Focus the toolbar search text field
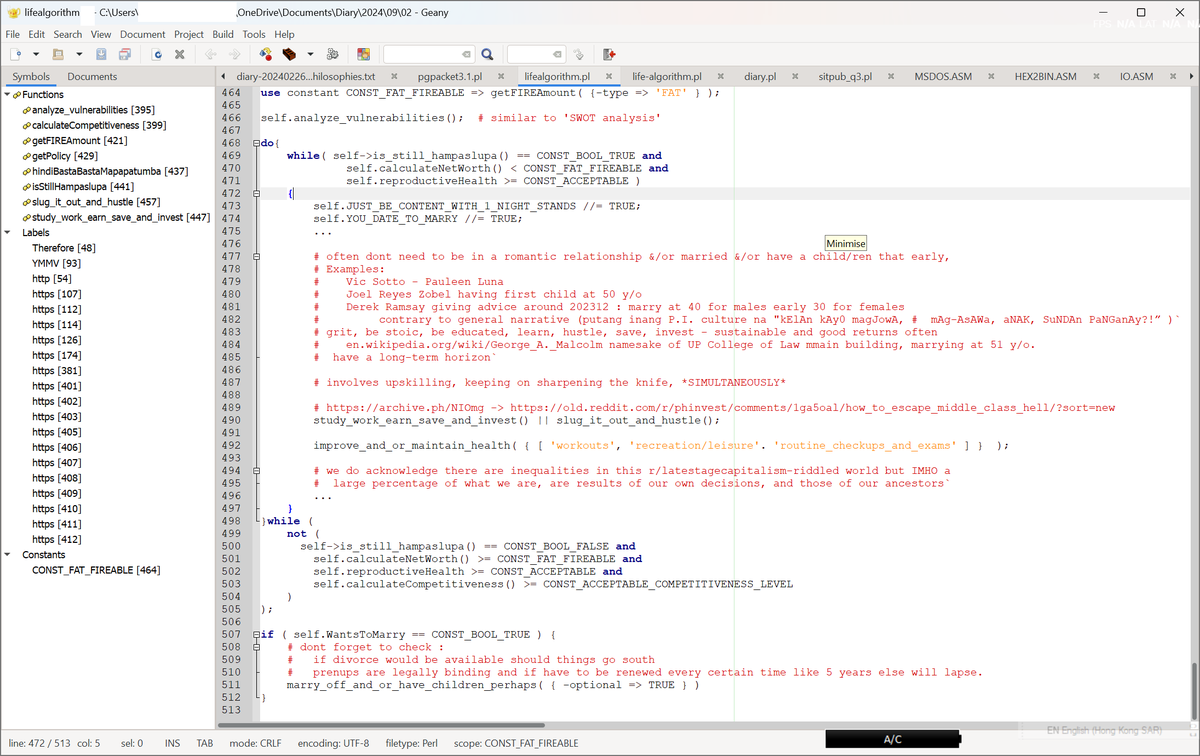 tap(428, 54)
